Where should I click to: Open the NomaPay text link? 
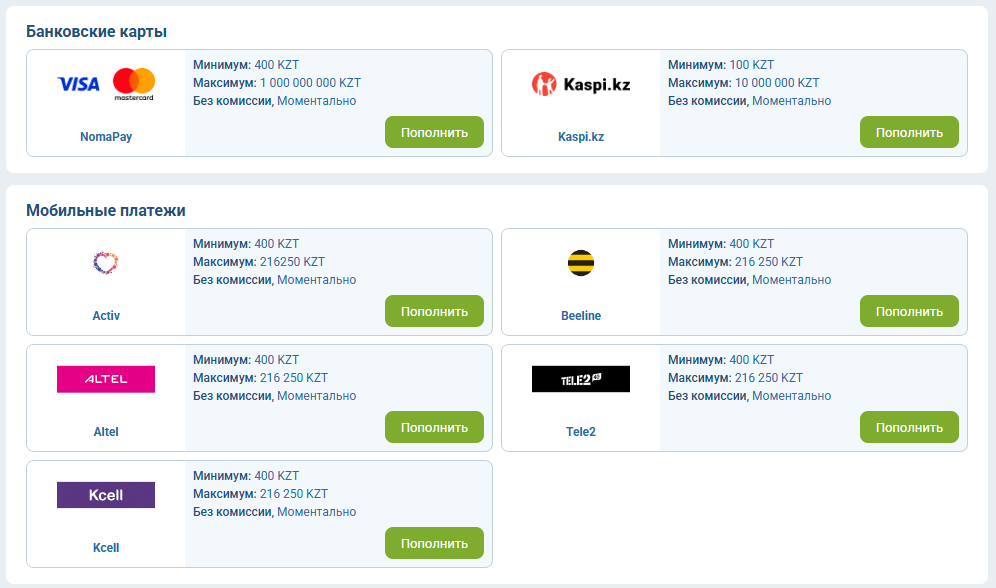tap(106, 137)
